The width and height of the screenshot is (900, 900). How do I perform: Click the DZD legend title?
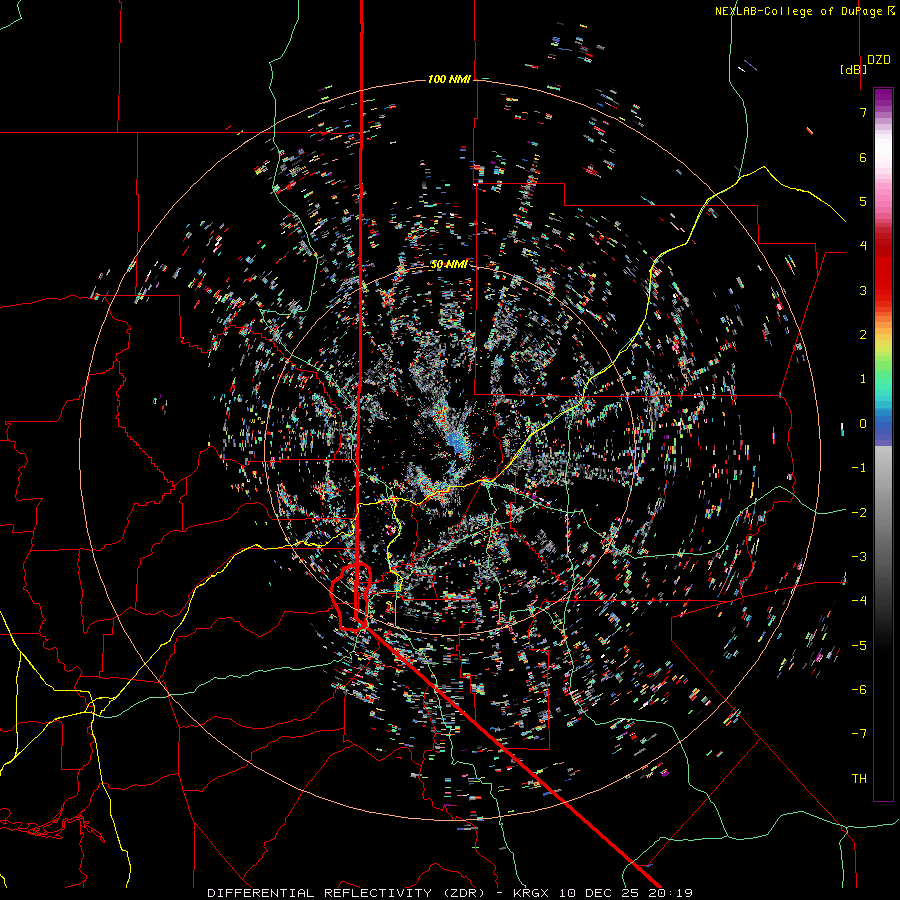coord(879,60)
